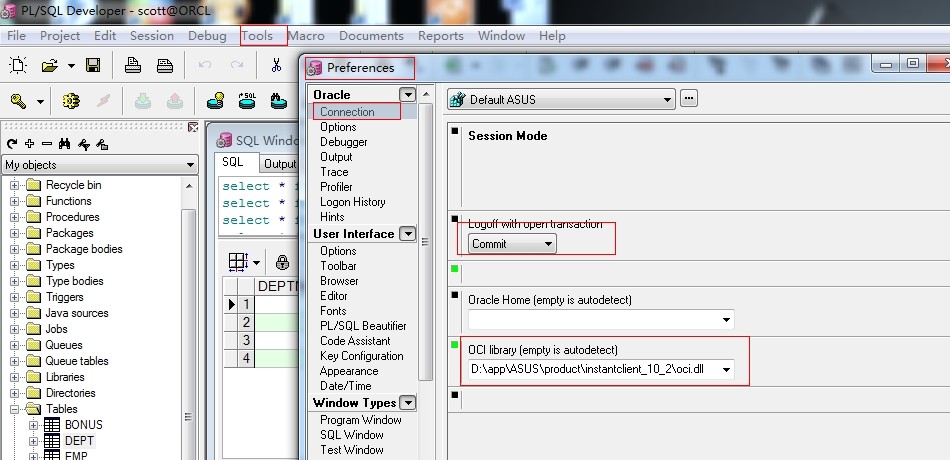950x460 pixels.
Task: Click the New file icon in toolbar
Action: [x=18, y=65]
